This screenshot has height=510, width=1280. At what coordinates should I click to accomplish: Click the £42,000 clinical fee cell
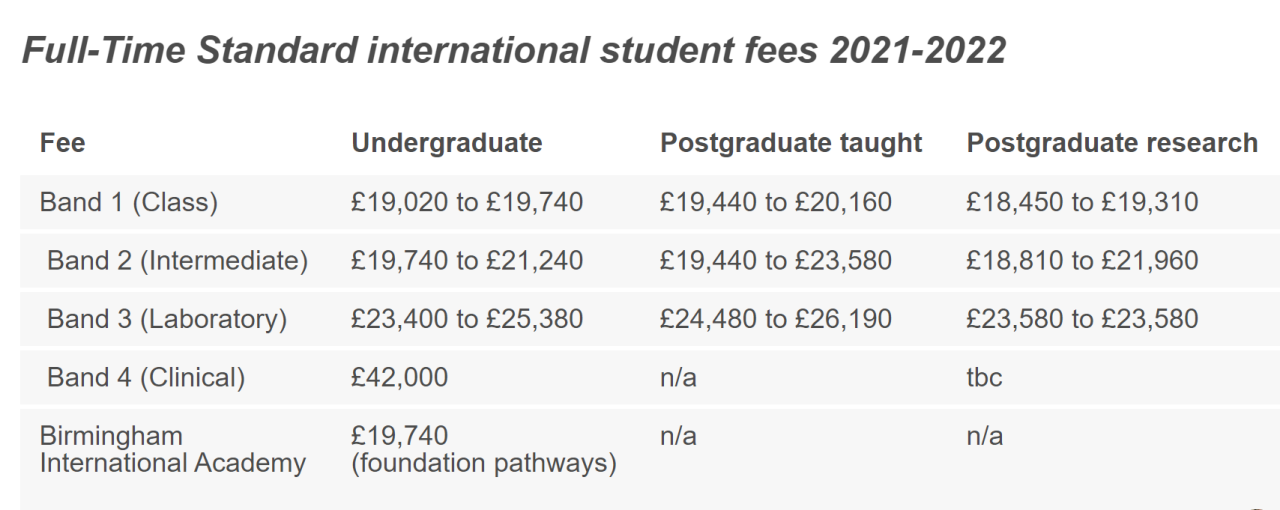(399, 377)
